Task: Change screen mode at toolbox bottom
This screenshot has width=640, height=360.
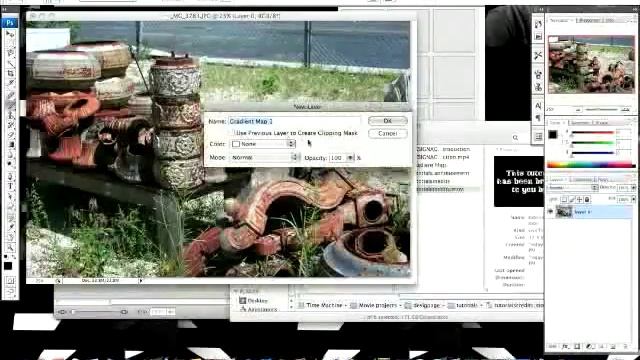Action: pyautogui.click(x=10, y=291)
